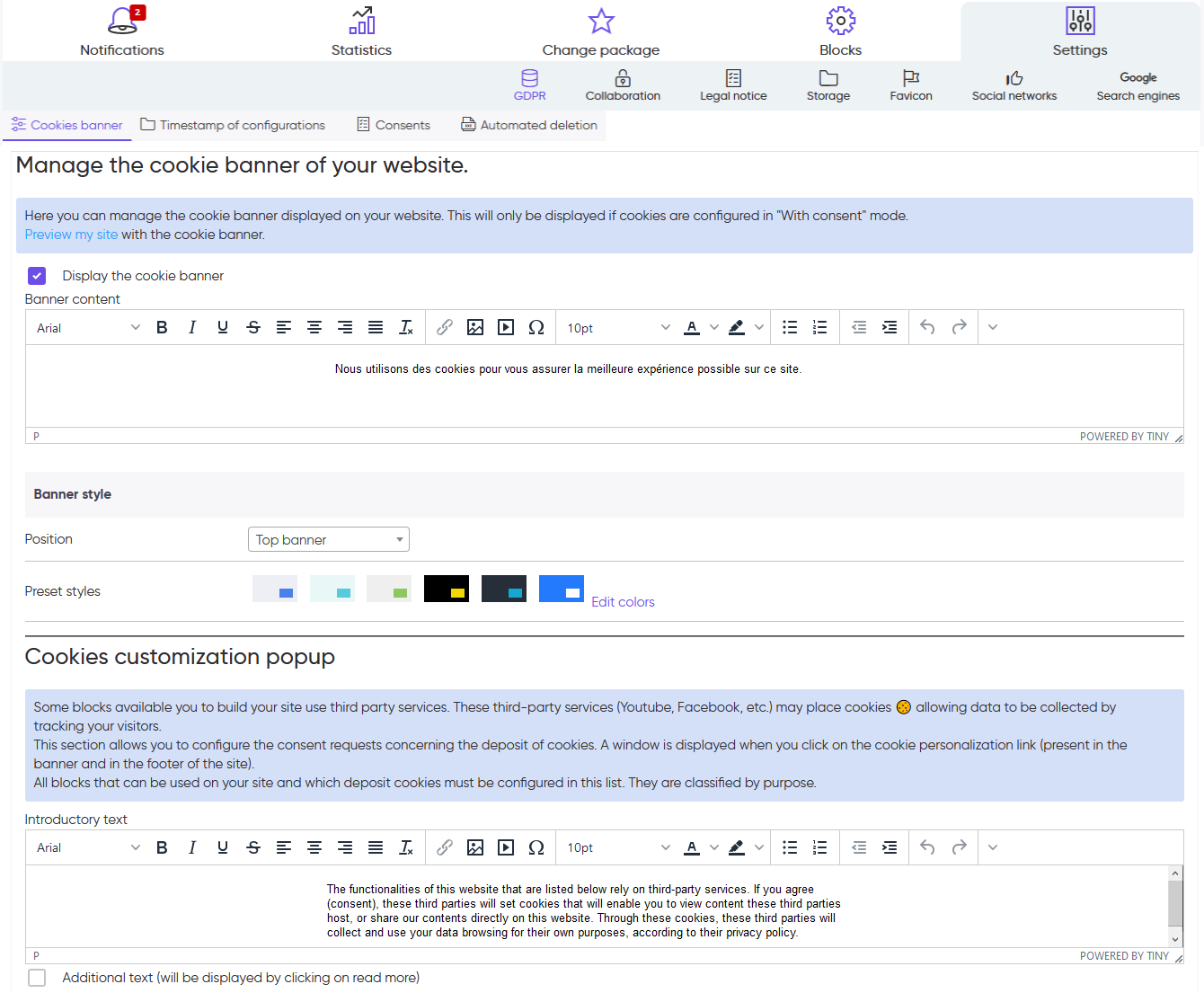The height and width of the screenshot is (993, 1204).
Task: Redo in Introductory text editor
Action: click(959, 847)
